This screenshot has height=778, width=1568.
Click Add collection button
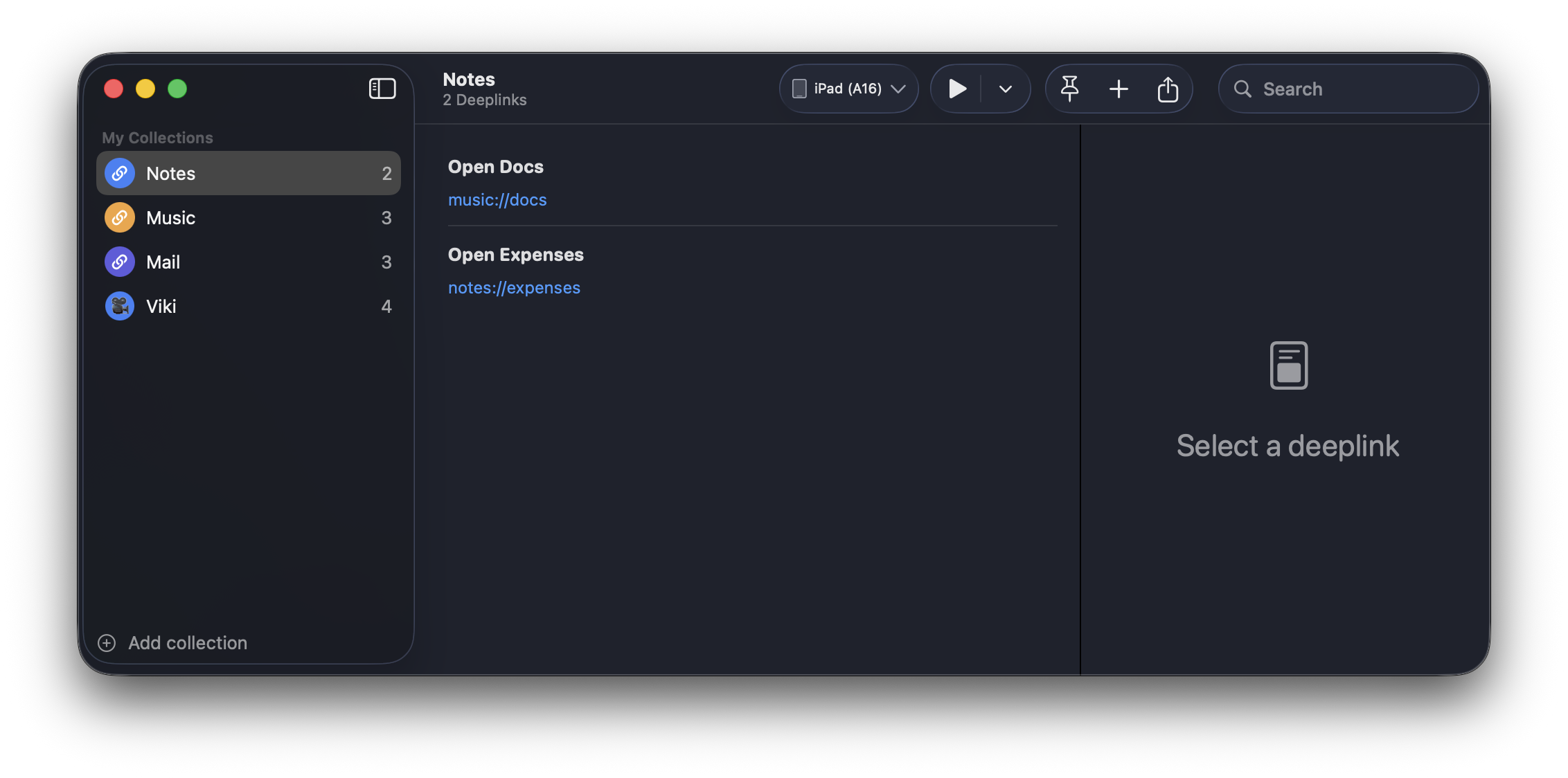coord(172,643)
